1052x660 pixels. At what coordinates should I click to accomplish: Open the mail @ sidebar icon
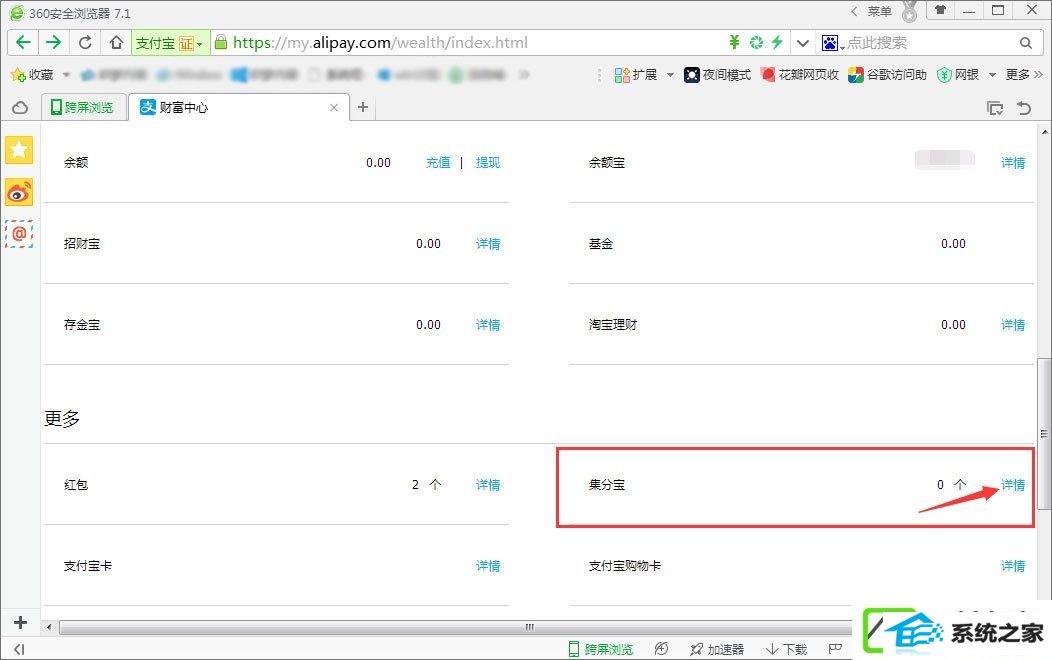click(x=19, y=234)
